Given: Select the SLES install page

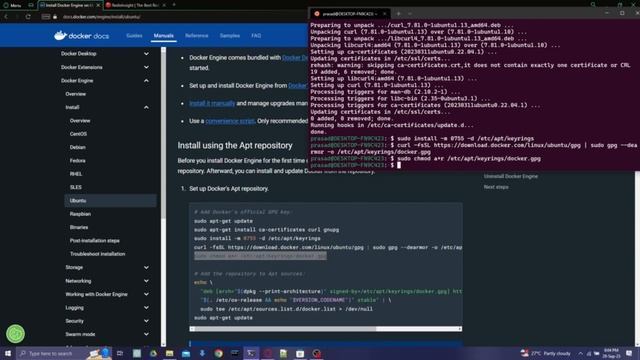Looking at the screenshot, I should pyautogui.click(x=76, y=187).
